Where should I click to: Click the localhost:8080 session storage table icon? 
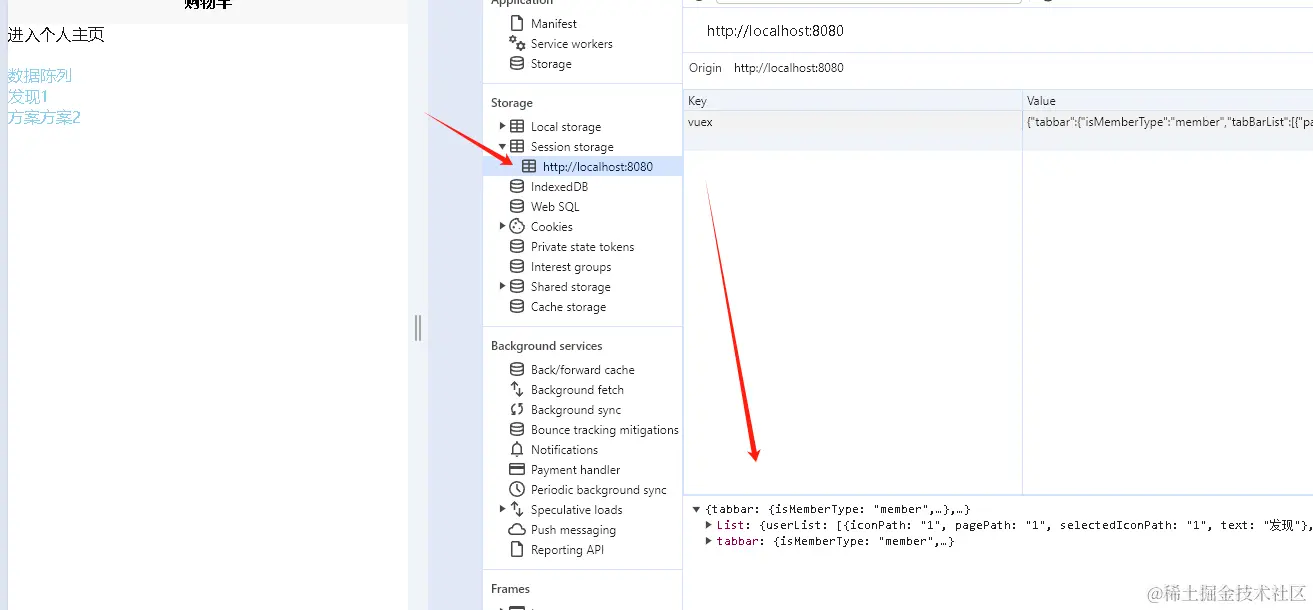tap(529, 166)
